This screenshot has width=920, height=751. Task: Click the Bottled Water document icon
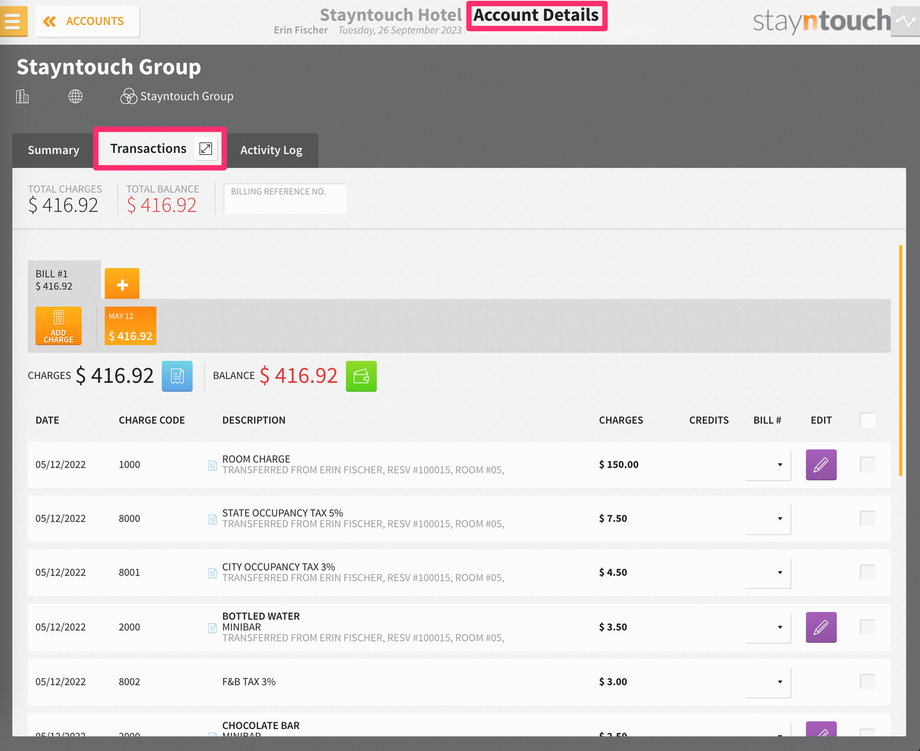coord(212,628)
